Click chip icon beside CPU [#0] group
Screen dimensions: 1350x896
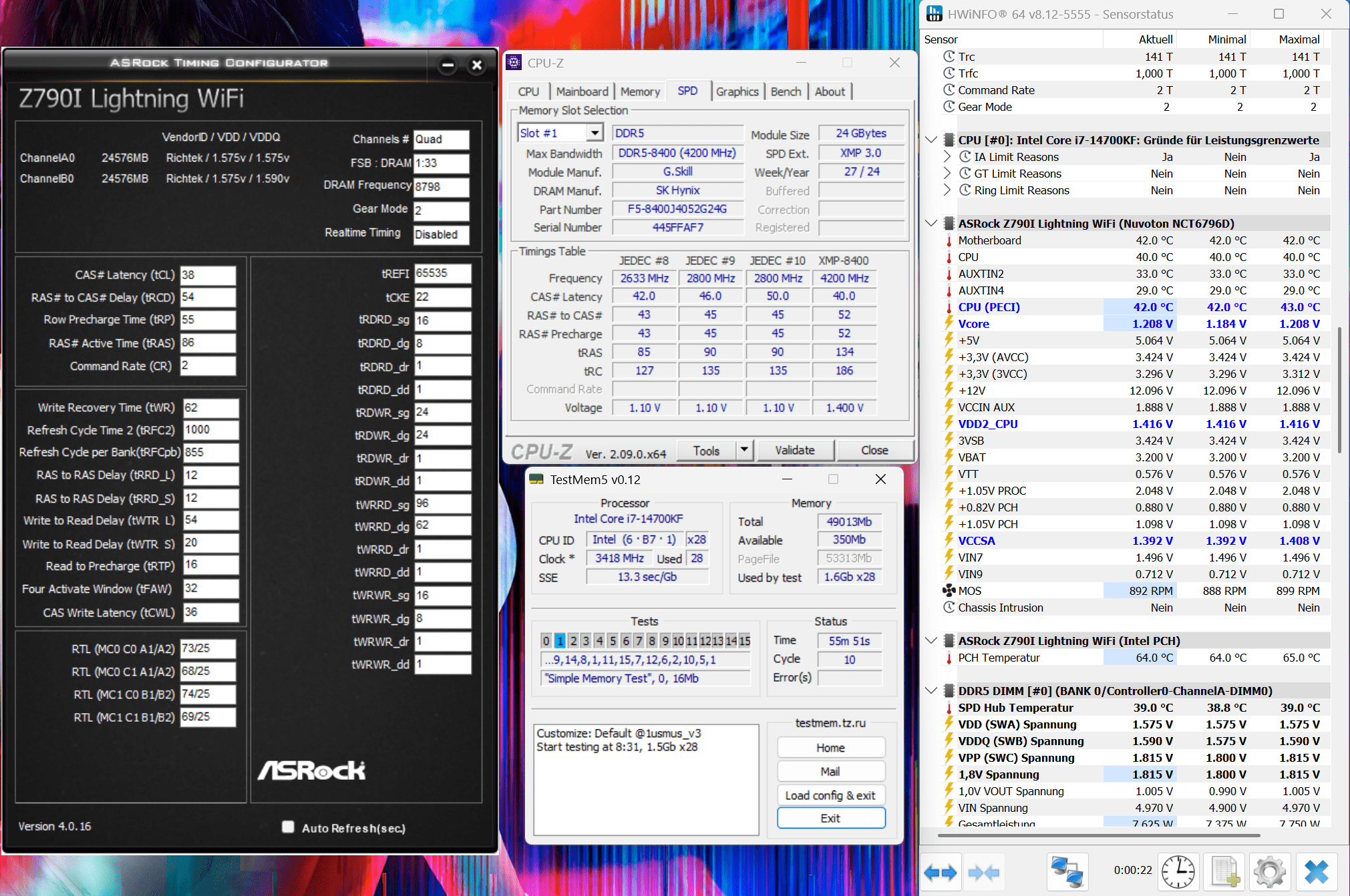pos(949,140)
